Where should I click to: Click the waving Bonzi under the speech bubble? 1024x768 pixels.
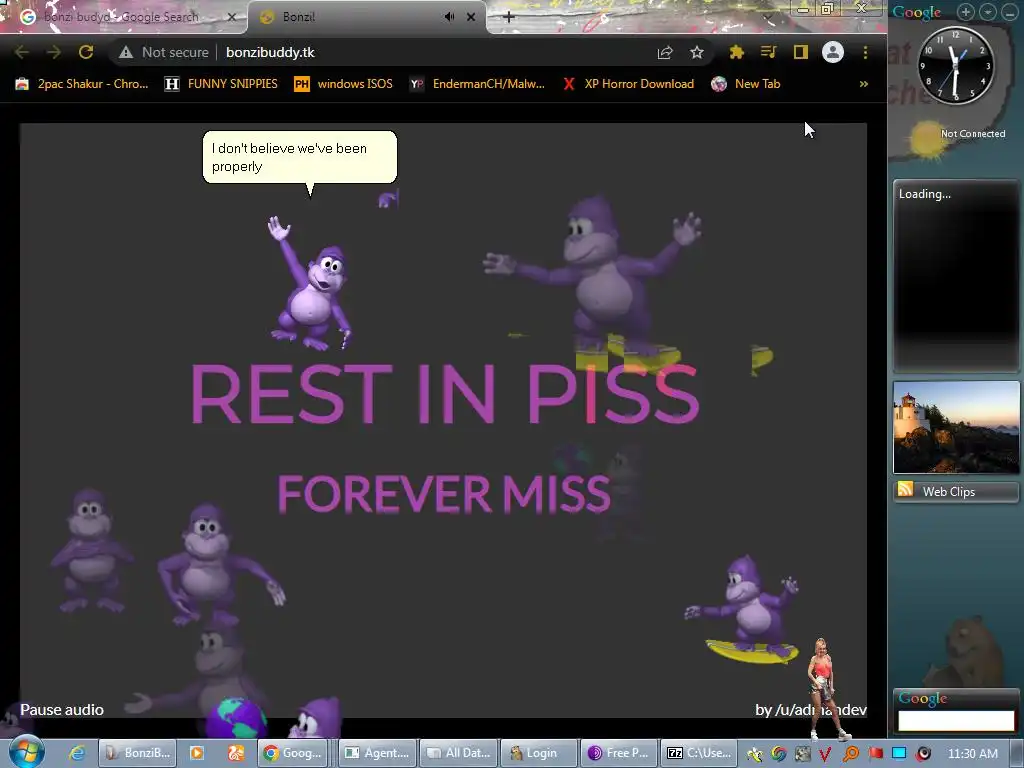311,283
